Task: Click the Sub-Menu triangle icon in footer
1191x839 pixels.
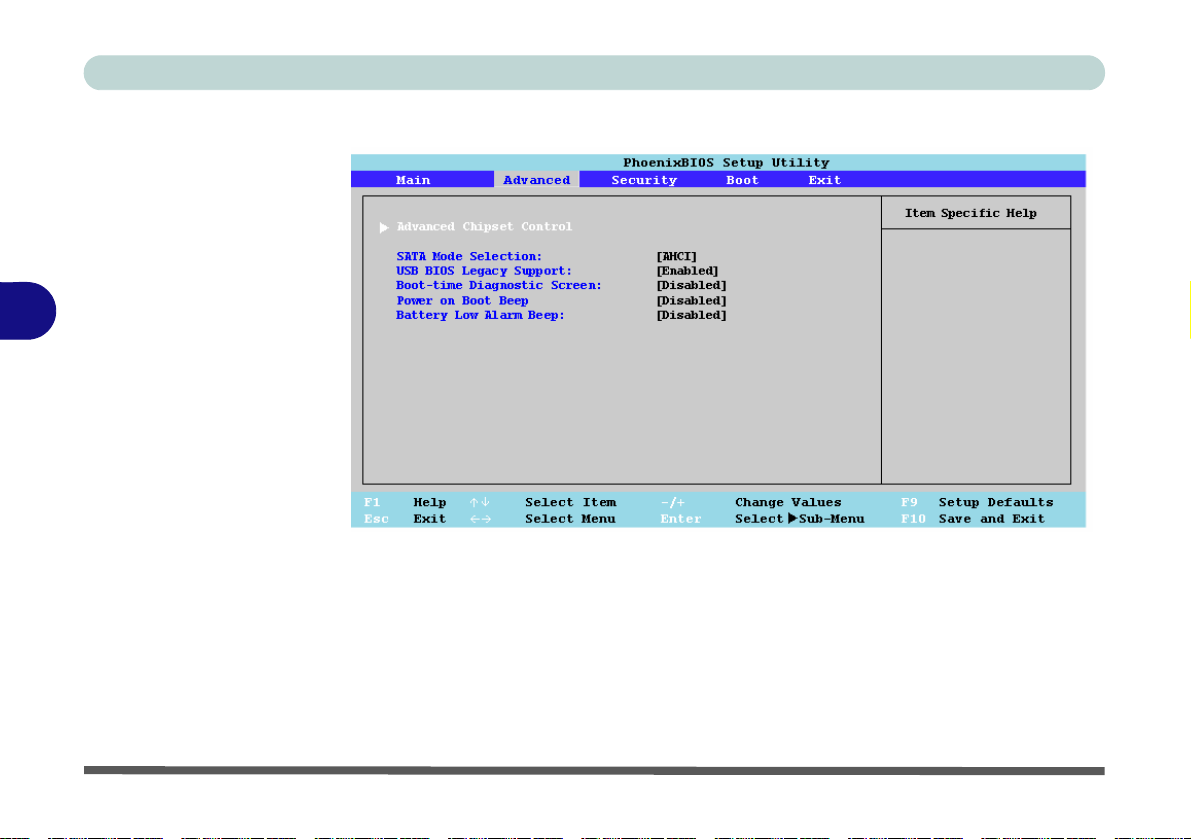Action: click(x=792, y=519)
